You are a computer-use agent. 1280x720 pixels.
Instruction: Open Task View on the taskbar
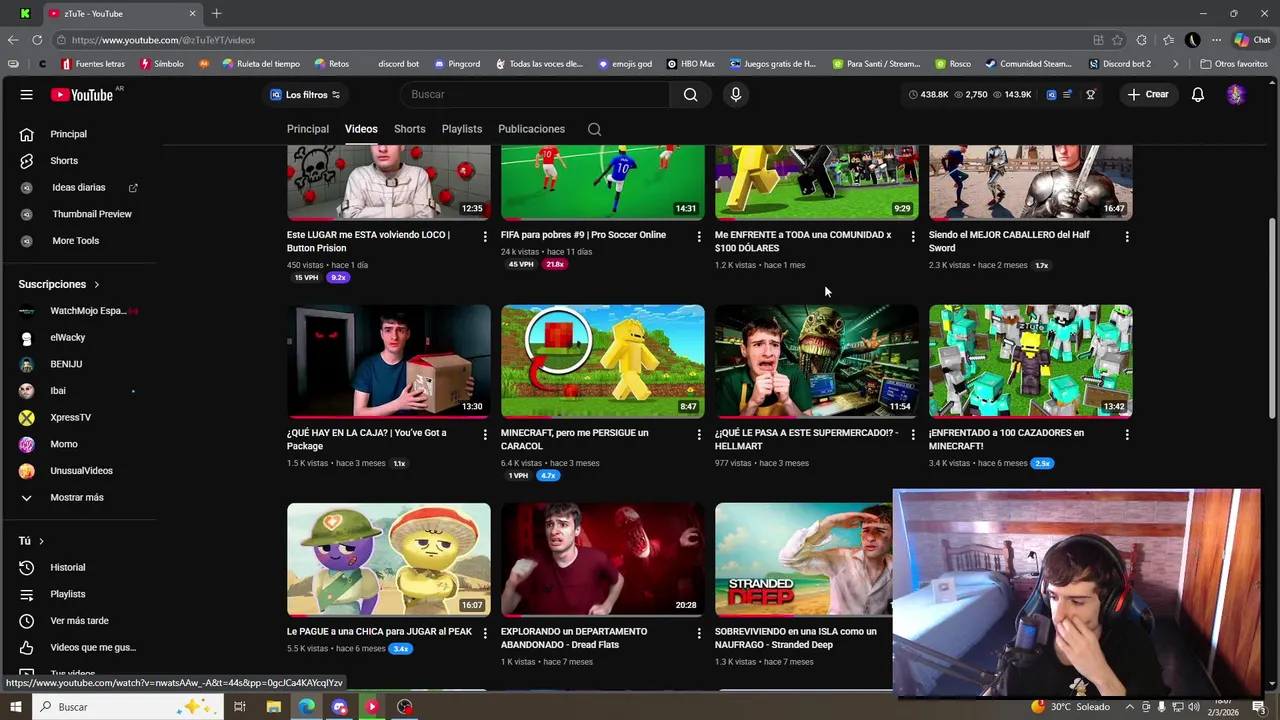pos(240,707)
